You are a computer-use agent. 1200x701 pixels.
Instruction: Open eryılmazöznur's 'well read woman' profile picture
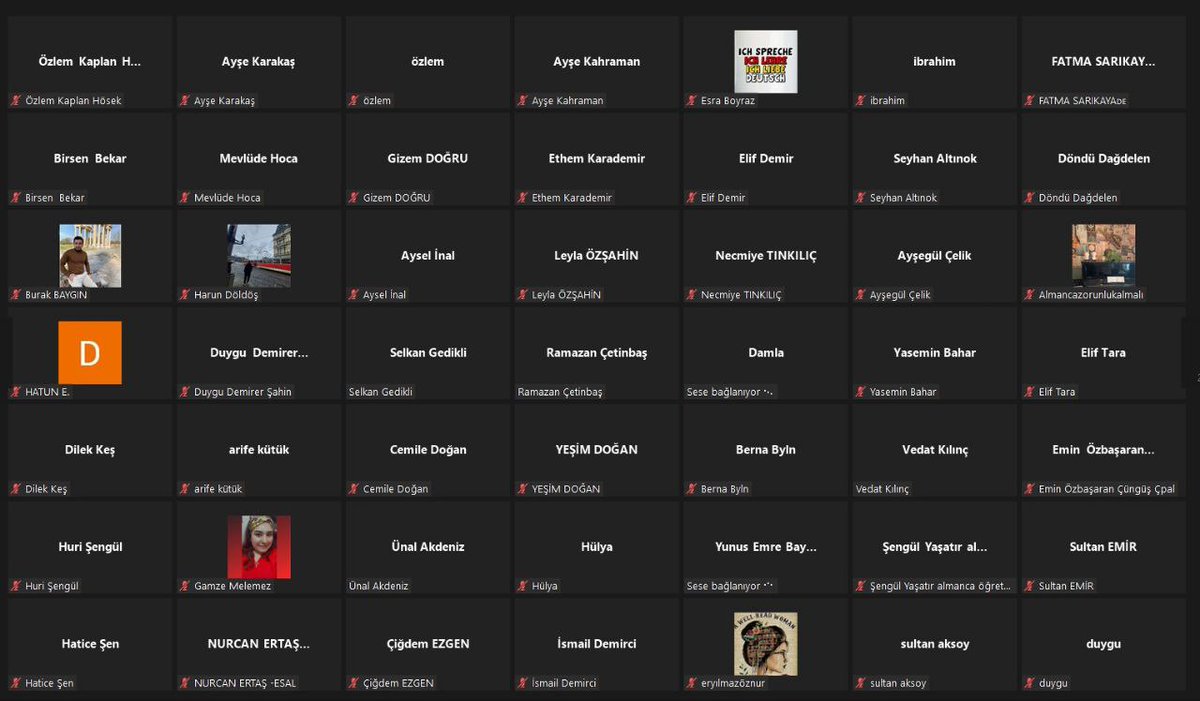pos(766,644)
